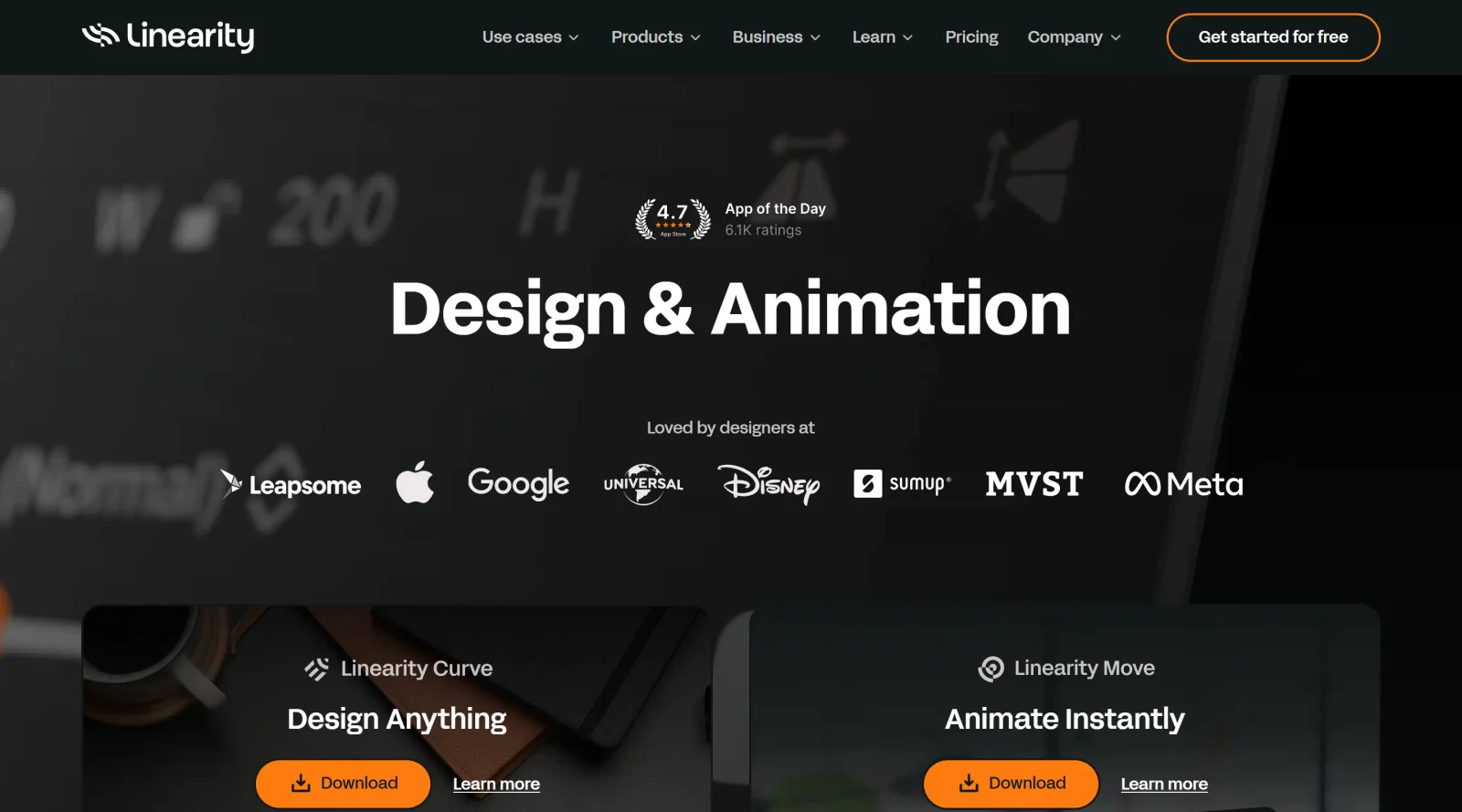Open Learn more for Linearity Curve
The width and height of the screenshot is (1462, 812).
point(496,785)
